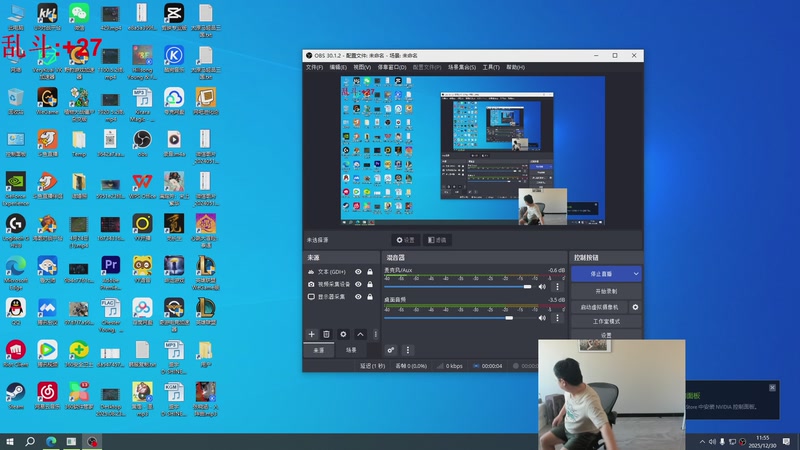Screen dimensions: 800x450
Task: Open the 停靠窗口(D) menu in OBS
Action: click(x=392, y=67)
